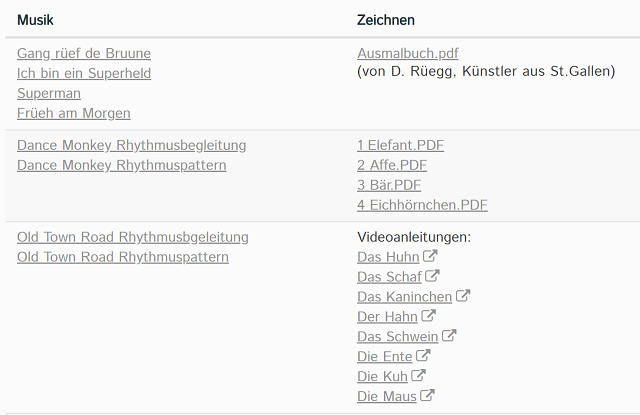Download Ausmalbuch.pdf

(x=408, y=53)
